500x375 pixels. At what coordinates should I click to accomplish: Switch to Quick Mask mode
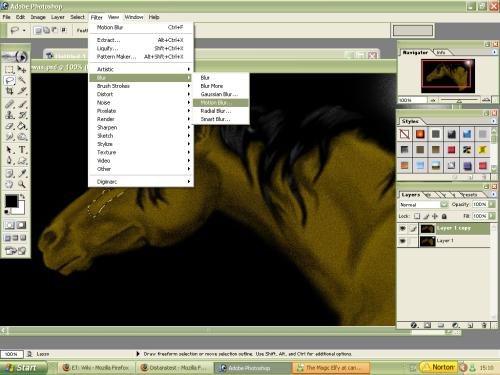tap(21, 225)
